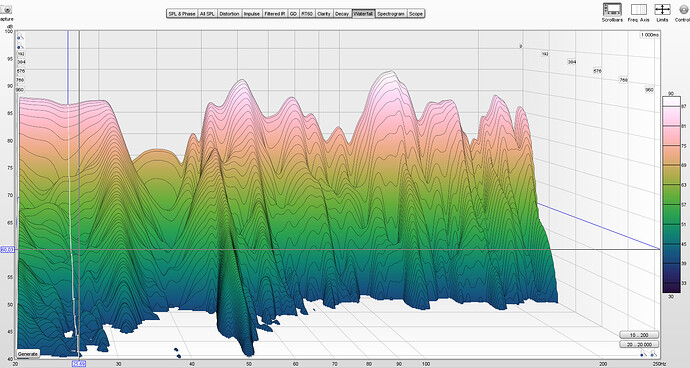690x368 pixels.
Task: Click the 25.69 Hz cursor value box
Action: click(x=79, y=364)
